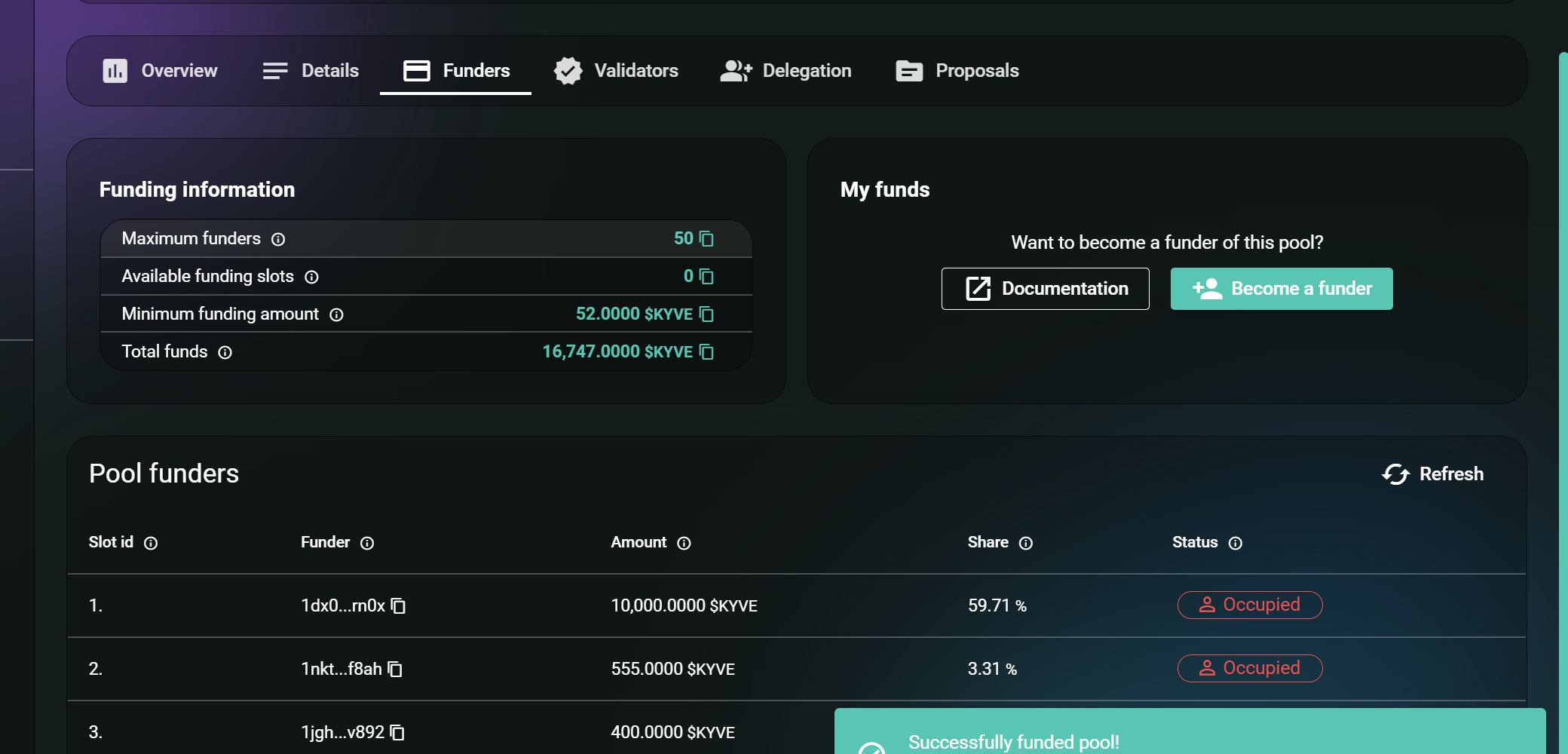Copy funder address 1jgh...v892
The height and width of the screenshot is (754, 1568).
(x=397, y=733)
